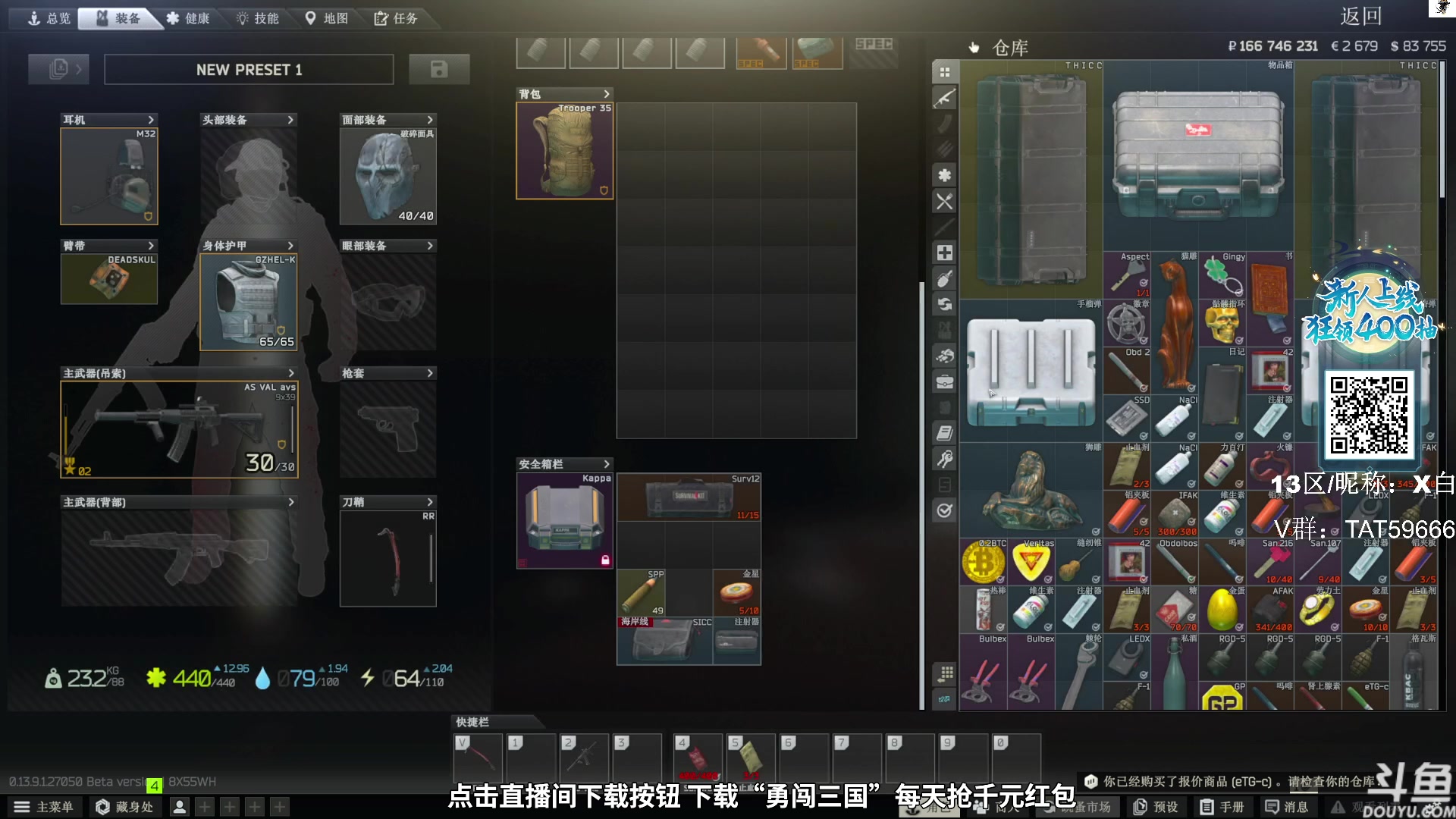Expand the 身体护甲 body armor slot arrow
This screenshot has width=1456, height=819.
click(x=290, y=246)
